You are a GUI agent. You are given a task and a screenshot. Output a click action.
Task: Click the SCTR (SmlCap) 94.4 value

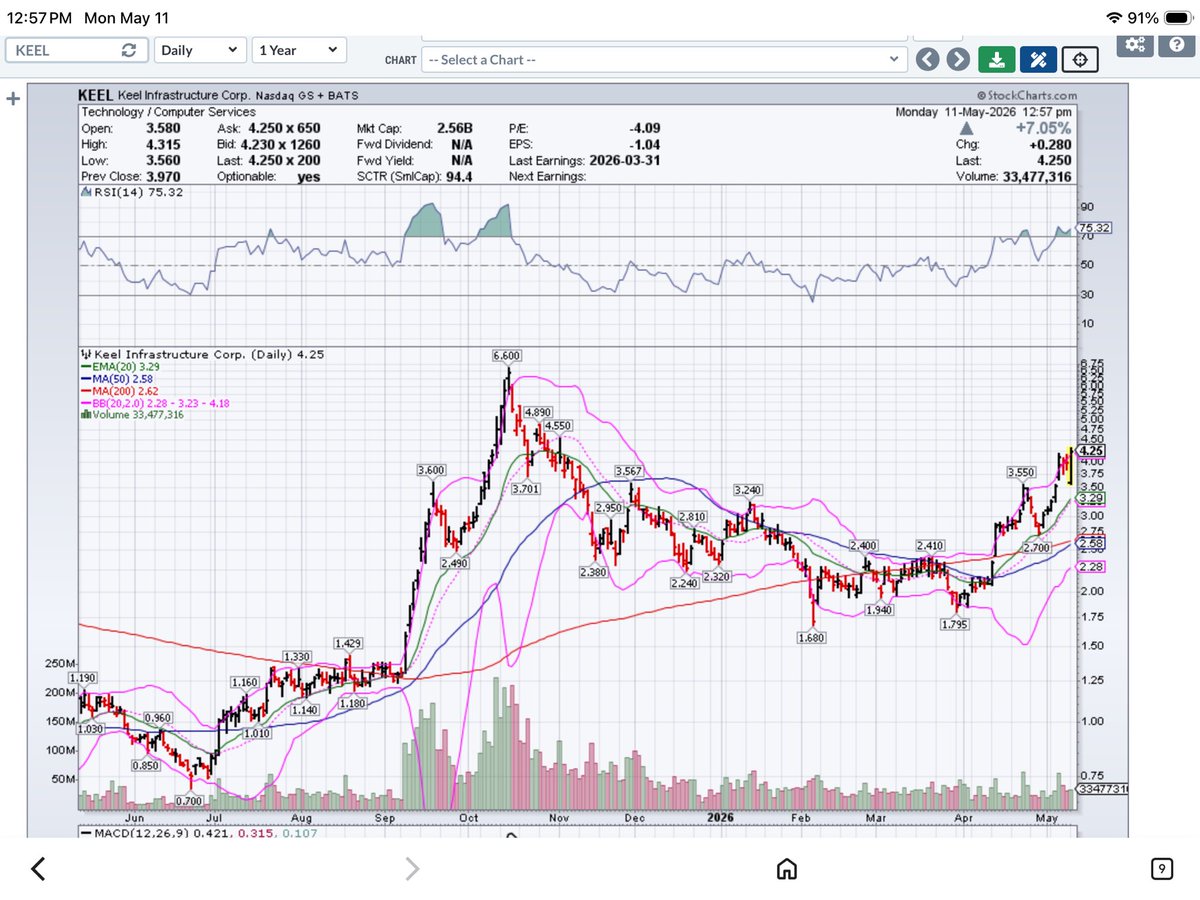point(458,176)
